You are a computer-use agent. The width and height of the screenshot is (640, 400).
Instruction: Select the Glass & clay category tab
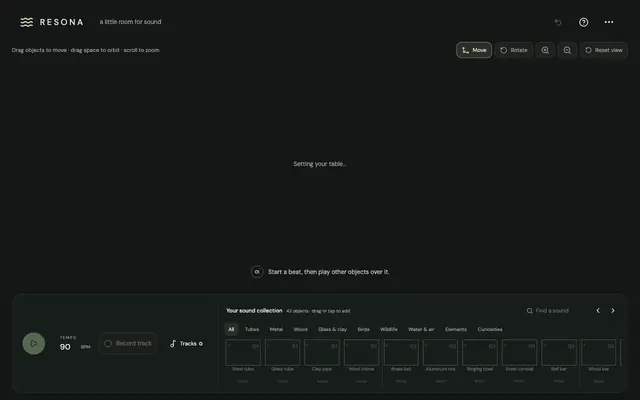[x=333, y=329]
